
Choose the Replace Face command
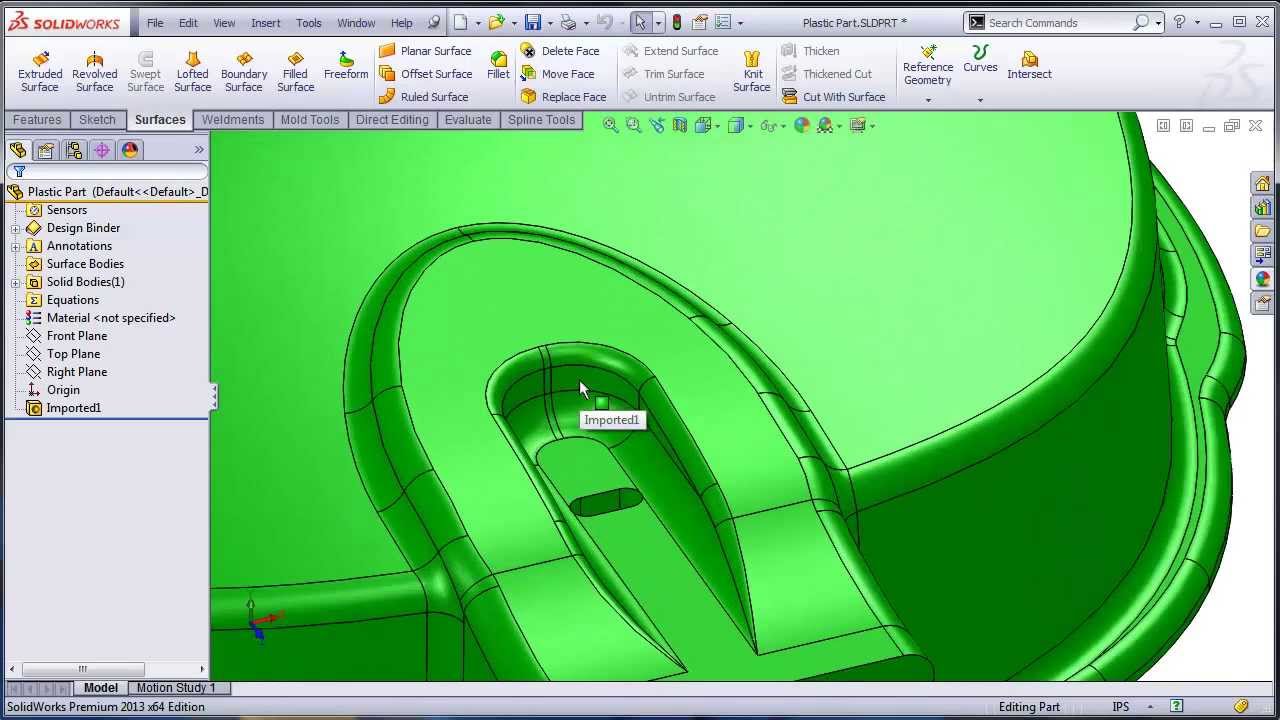563,97
